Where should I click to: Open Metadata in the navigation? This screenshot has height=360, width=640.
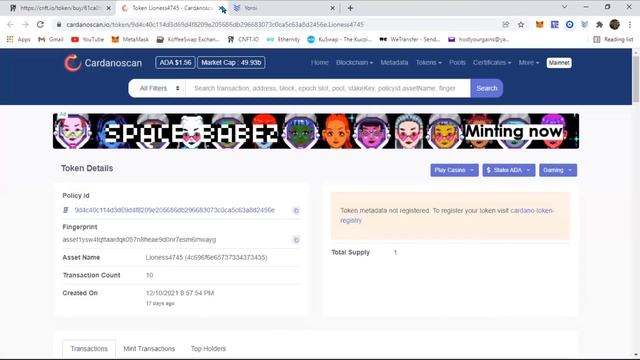click(x=394, y=62)
